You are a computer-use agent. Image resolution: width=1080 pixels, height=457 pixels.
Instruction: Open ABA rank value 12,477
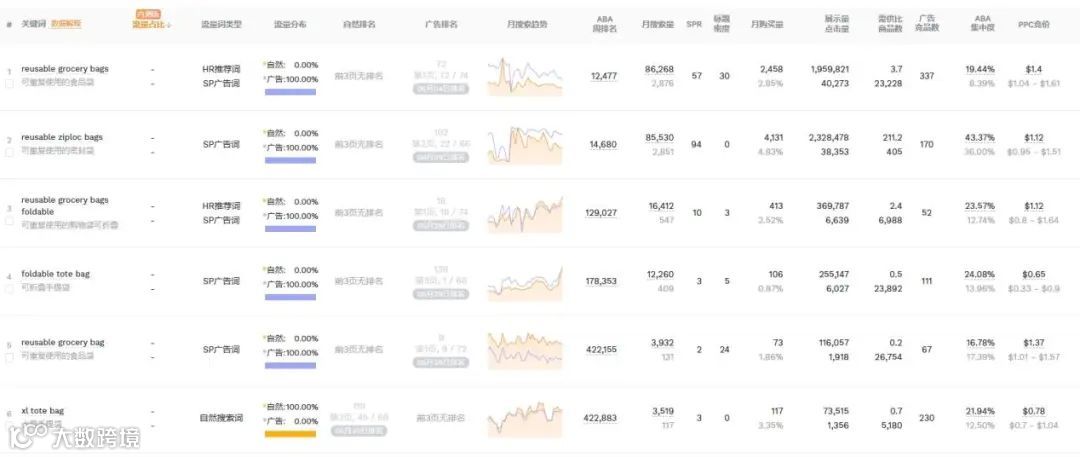(x=604, y=76)
